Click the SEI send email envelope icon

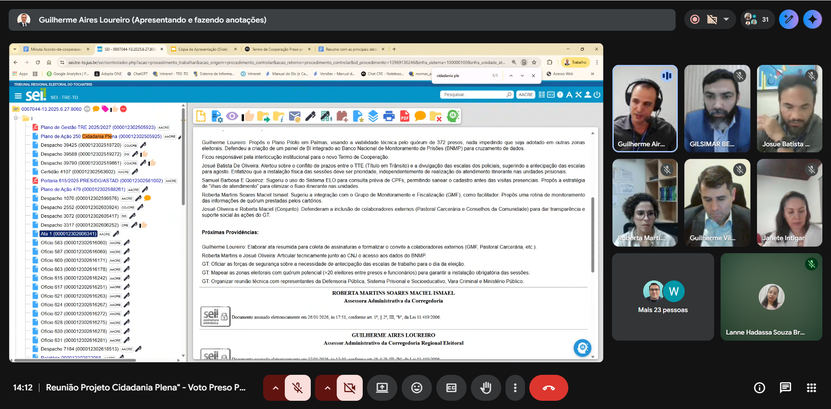[294, 116]
